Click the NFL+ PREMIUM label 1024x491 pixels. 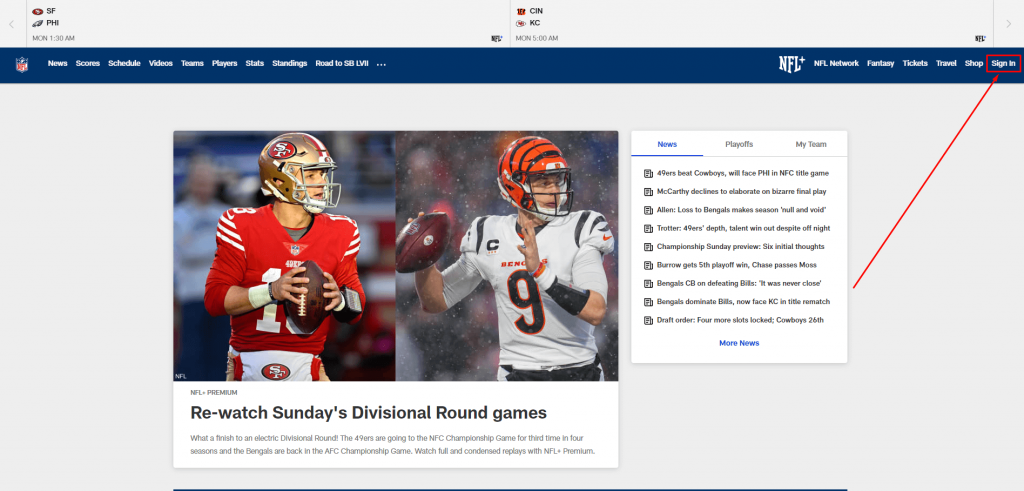[x=214, y=392]
